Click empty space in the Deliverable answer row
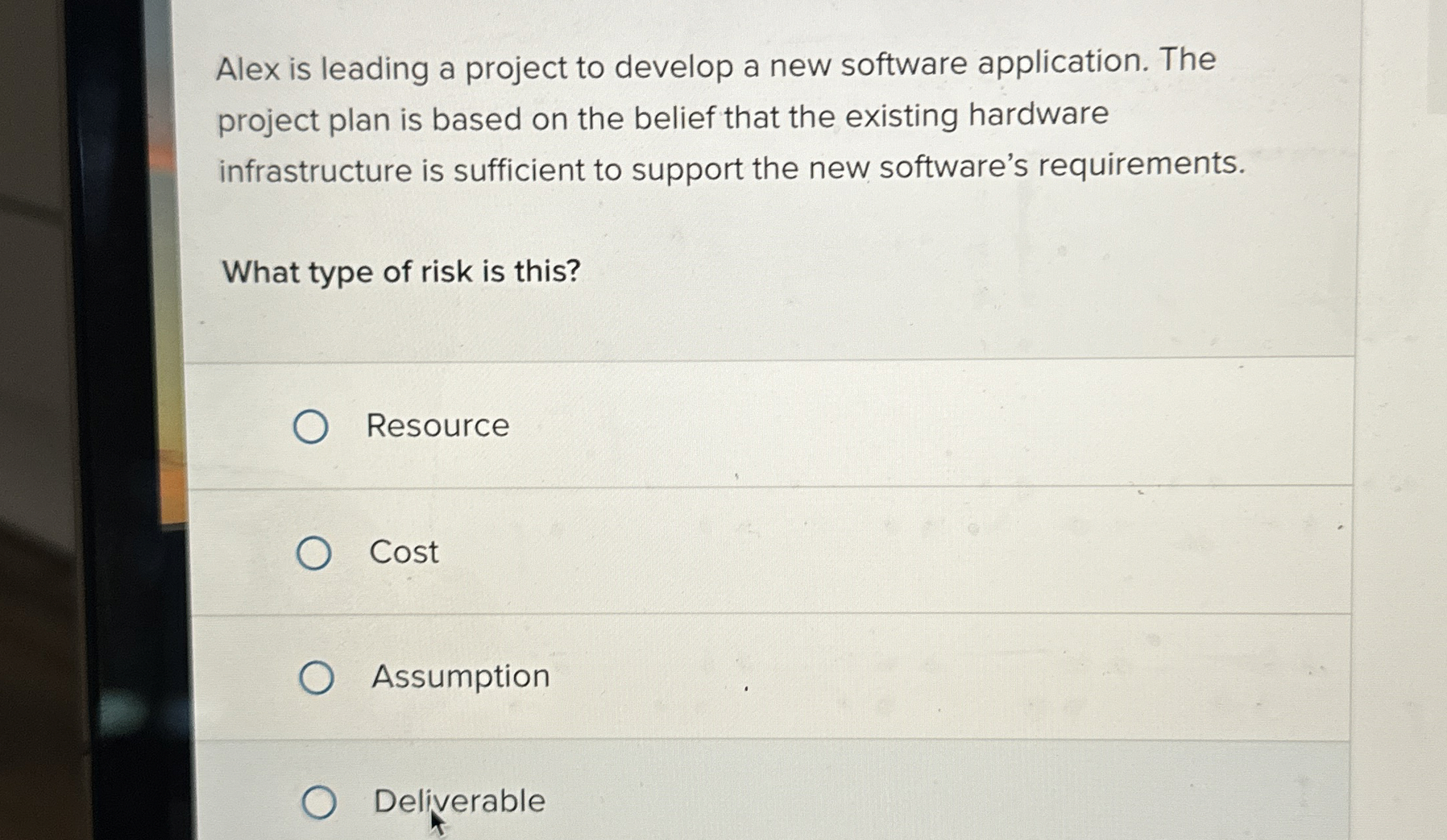The height and width of the screenshot is (840, 1447). [x=922, y=794]
